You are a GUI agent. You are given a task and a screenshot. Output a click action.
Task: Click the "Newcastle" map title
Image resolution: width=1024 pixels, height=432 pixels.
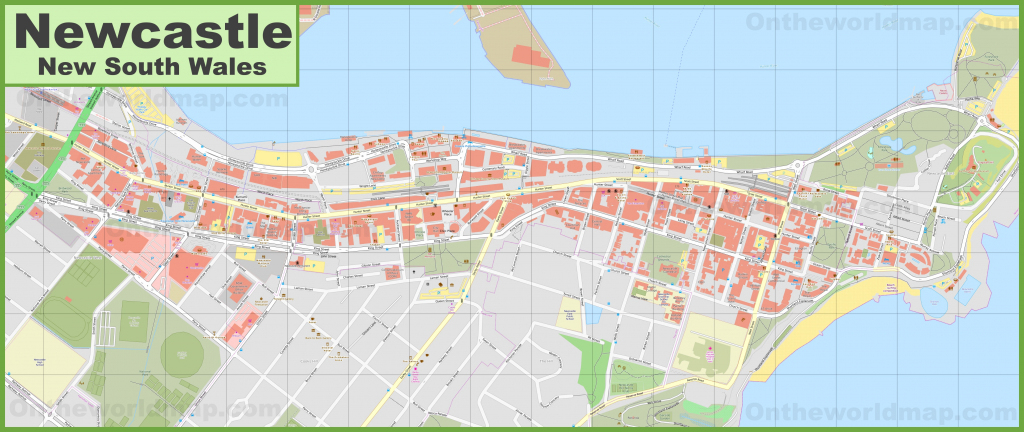tap(152, 30)
